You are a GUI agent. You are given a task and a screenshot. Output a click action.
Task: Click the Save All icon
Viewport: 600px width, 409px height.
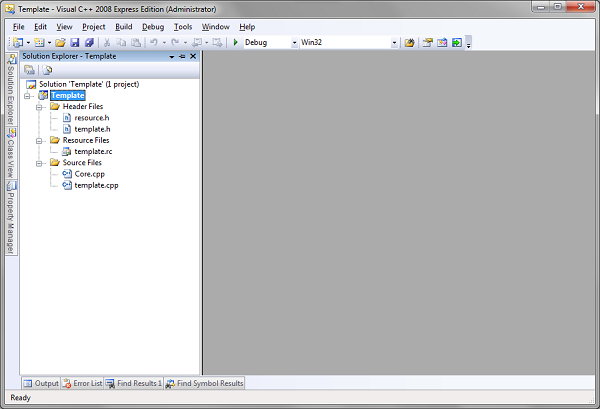tap(89, 42)
